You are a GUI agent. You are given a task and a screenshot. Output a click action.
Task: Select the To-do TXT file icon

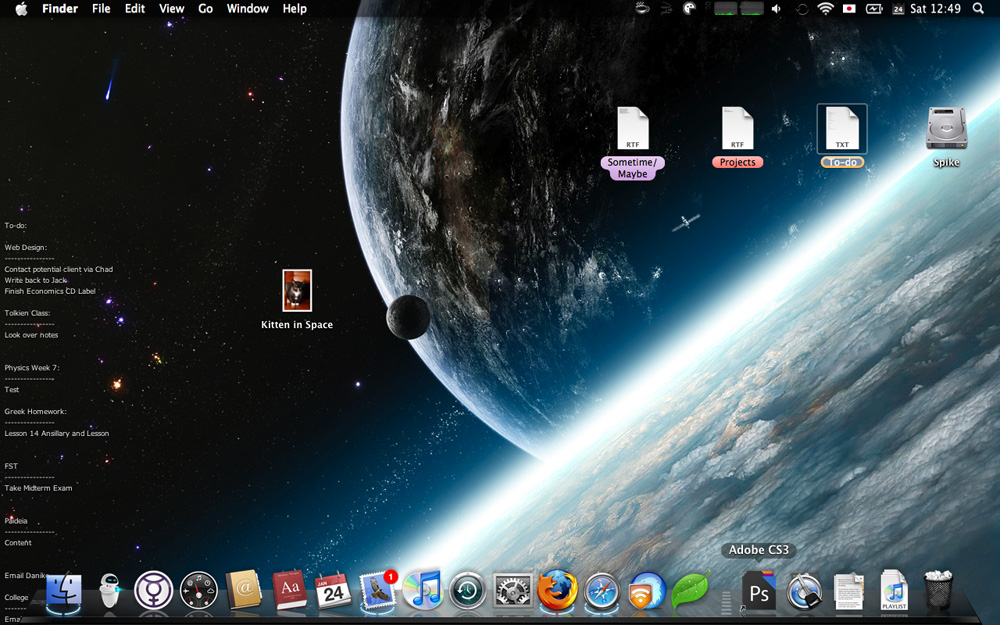pyautogui.click(x=842, y=129)
